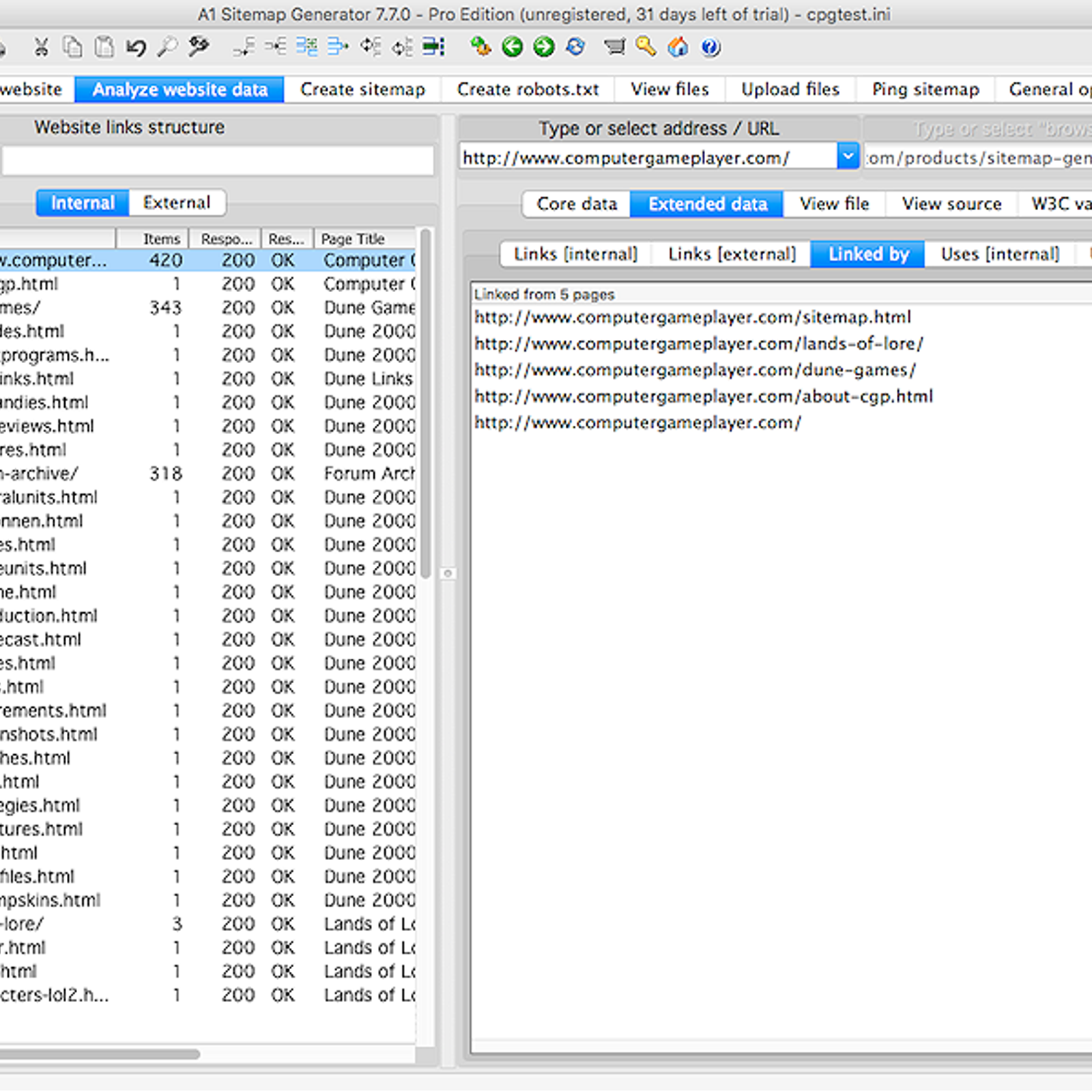Click the Website links structure filter field

tap(217, 161)
